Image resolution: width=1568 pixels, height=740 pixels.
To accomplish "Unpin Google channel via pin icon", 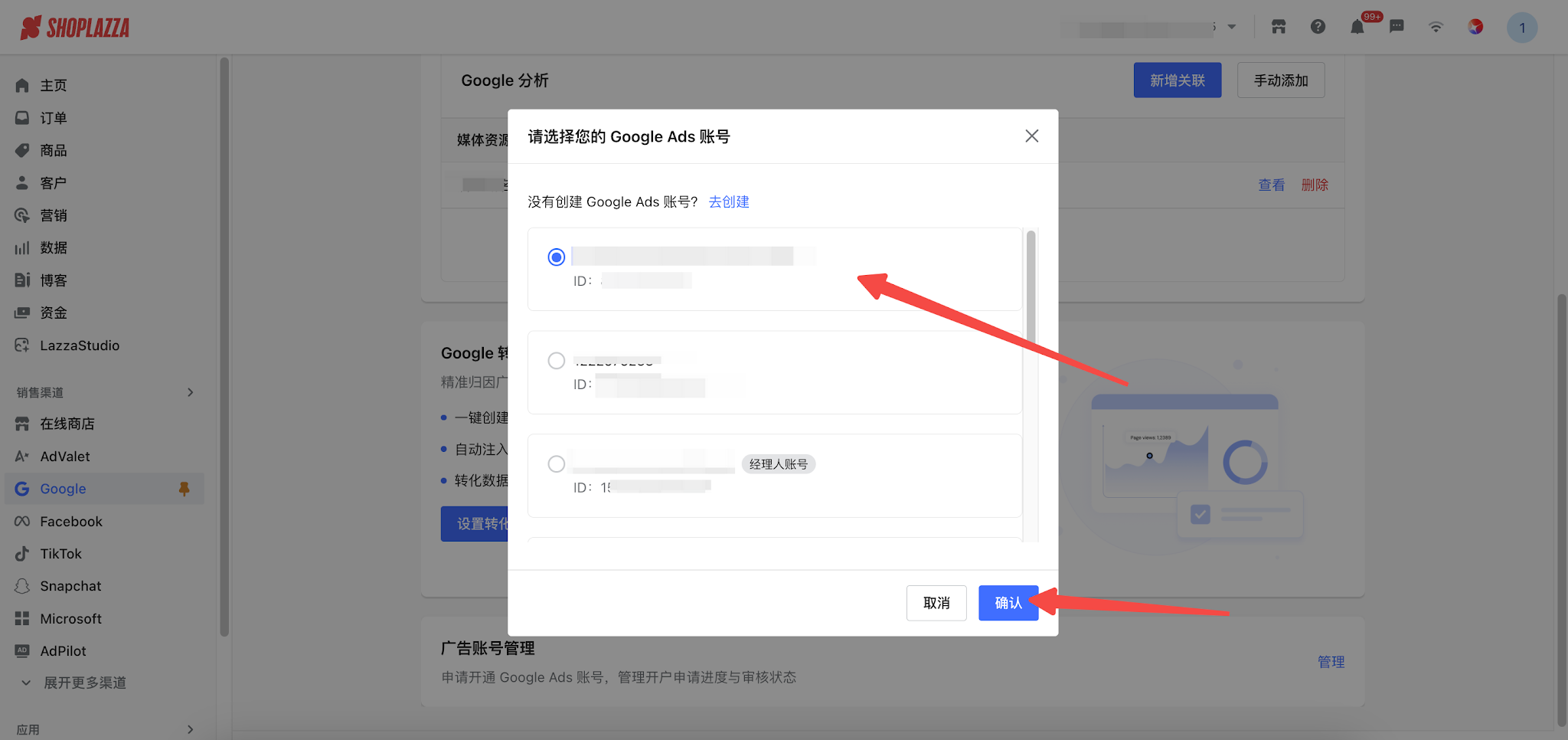I will click(184, 489).
